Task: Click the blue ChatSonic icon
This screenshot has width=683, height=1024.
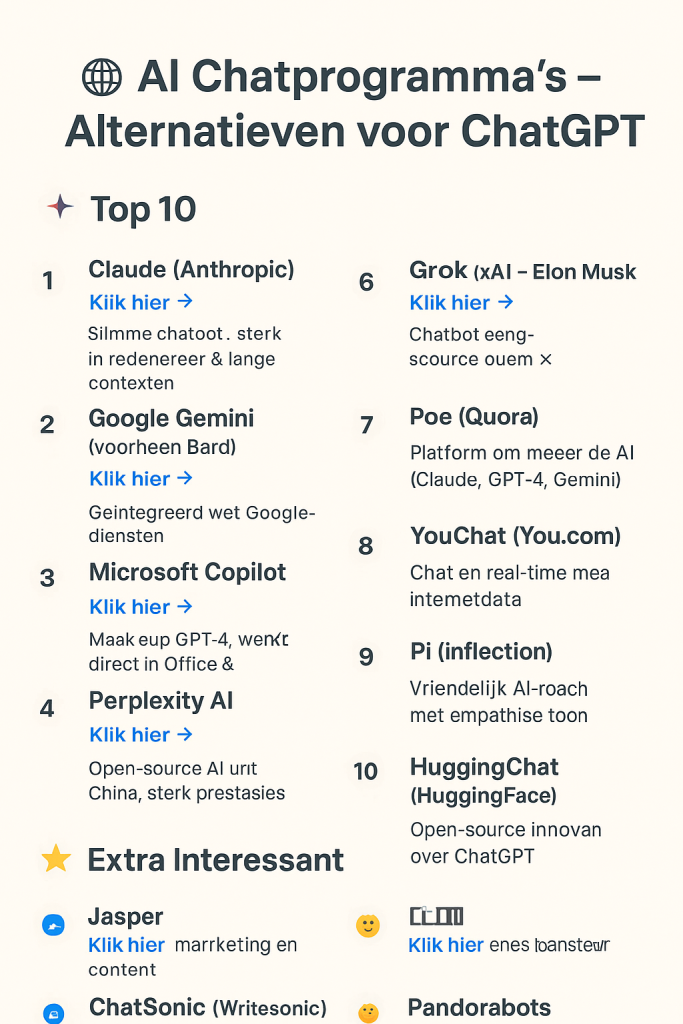Action: [53, 1012]
